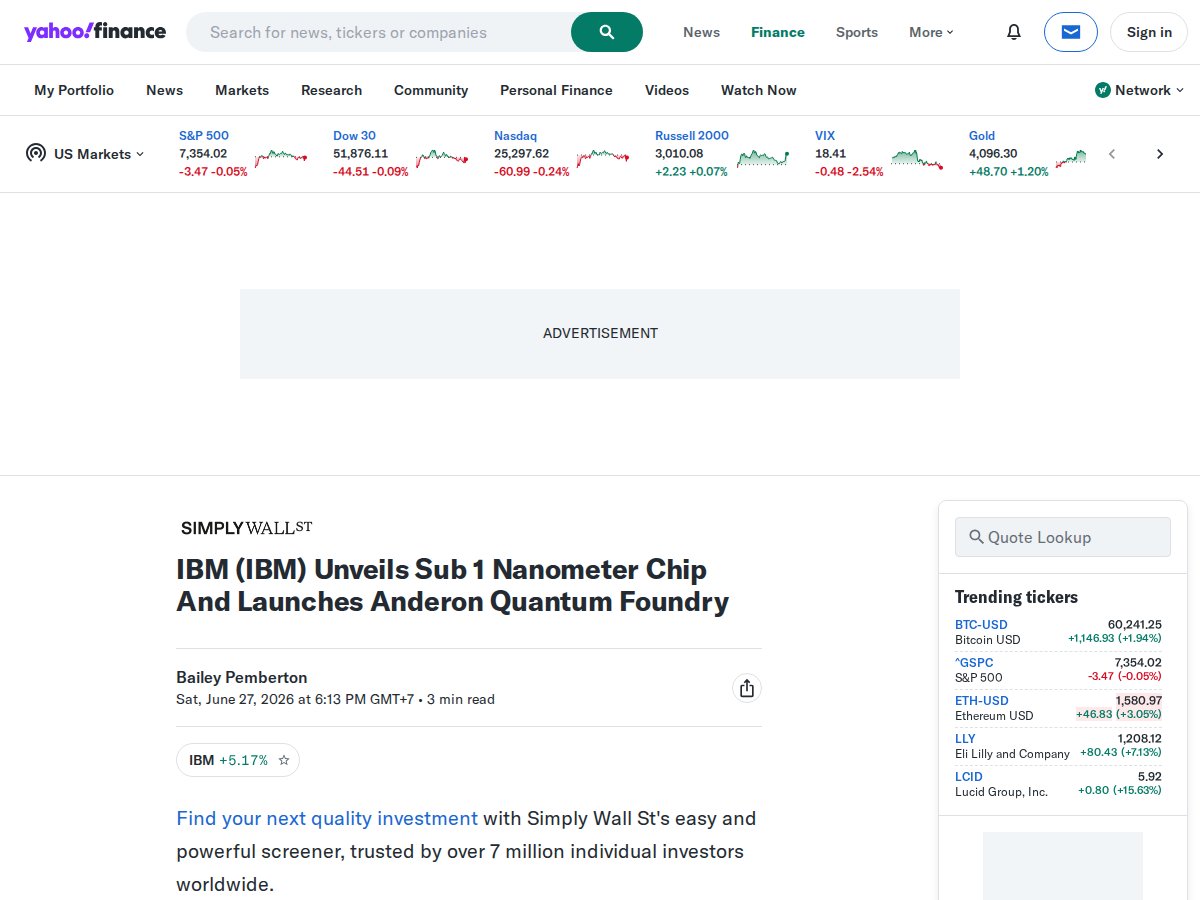The height and width of the screenshot is (900, 1200).
Task: Expand the More menu
Action: (931, 32)
